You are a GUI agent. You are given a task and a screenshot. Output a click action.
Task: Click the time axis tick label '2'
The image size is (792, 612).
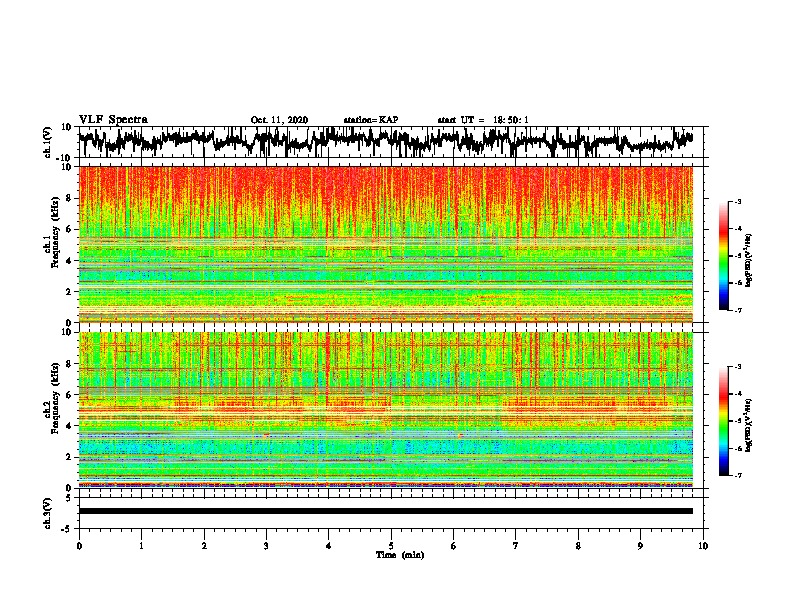204,546
